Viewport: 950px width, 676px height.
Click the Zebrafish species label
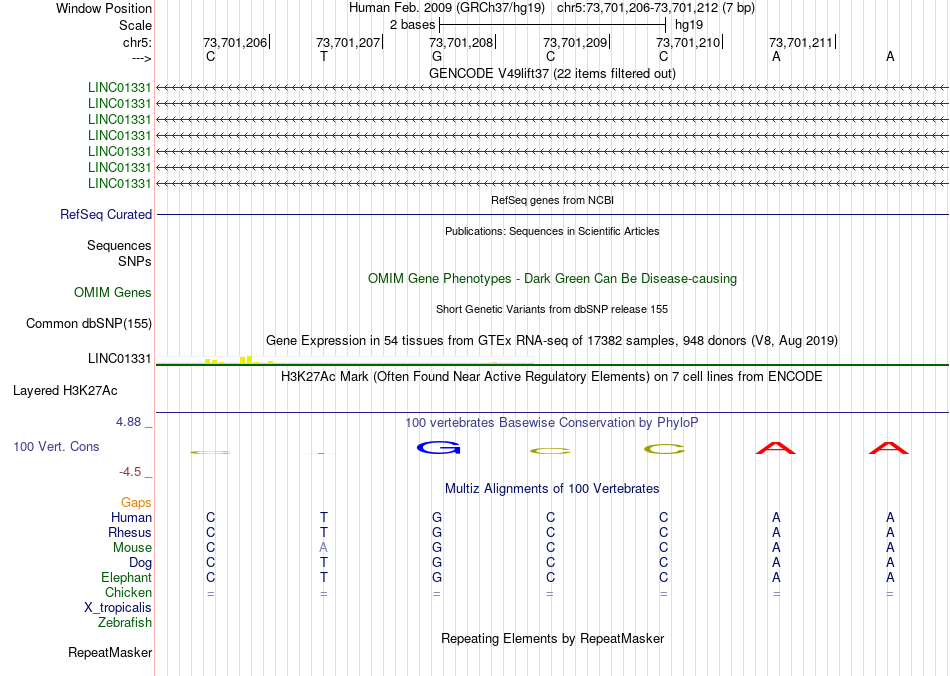click(x=125, y=623)
